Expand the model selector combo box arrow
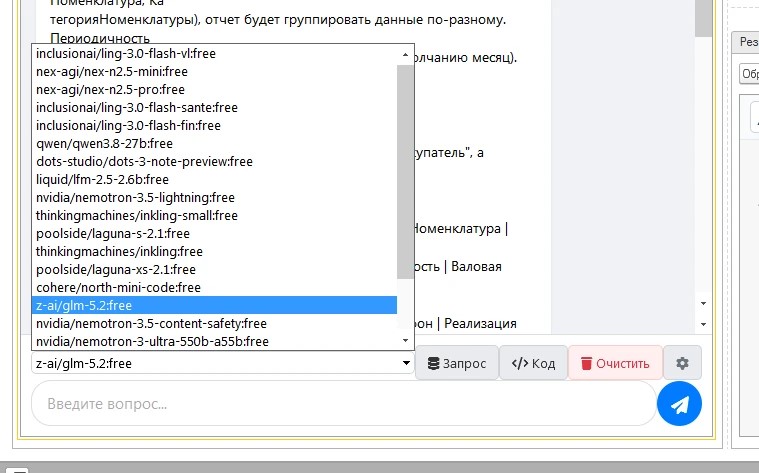This screenshot has width=759, height=473. (406, 363)
